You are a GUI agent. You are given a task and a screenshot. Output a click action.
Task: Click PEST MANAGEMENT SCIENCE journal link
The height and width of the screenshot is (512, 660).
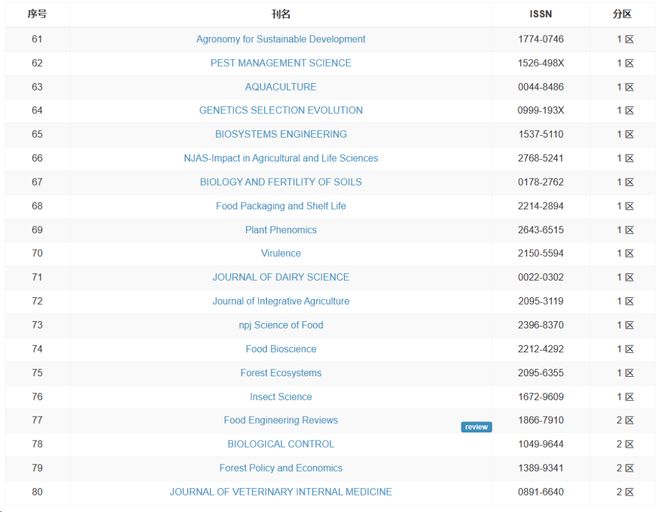(280, 63)
